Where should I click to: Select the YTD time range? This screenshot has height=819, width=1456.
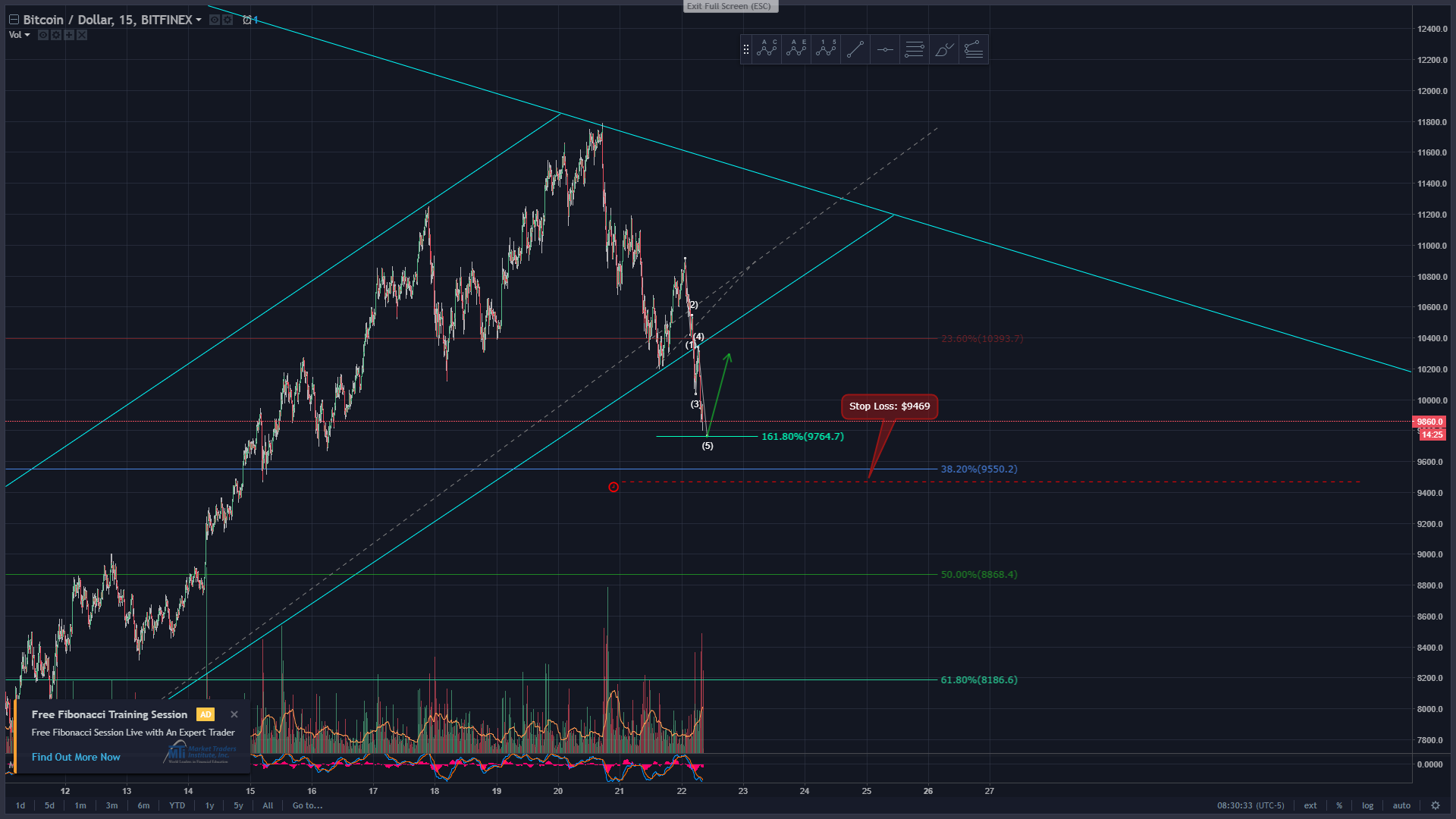(x=177, y=805)
